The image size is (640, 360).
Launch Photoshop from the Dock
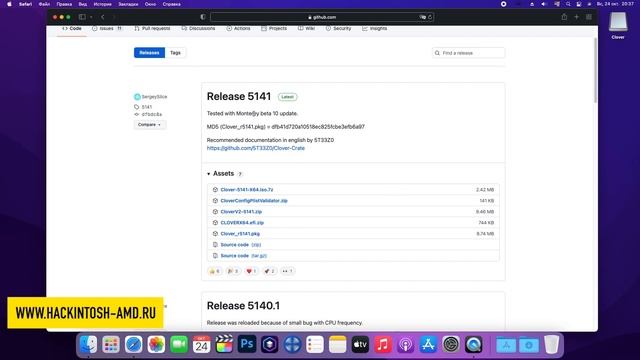tap(247, 344)
